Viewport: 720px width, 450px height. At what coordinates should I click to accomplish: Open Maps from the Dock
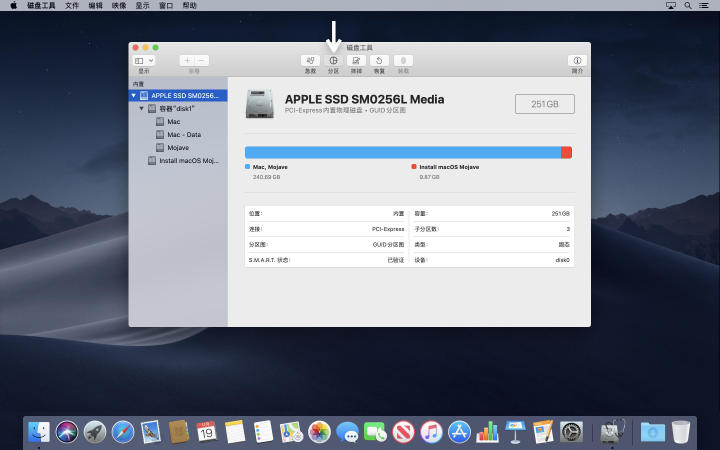291,432
